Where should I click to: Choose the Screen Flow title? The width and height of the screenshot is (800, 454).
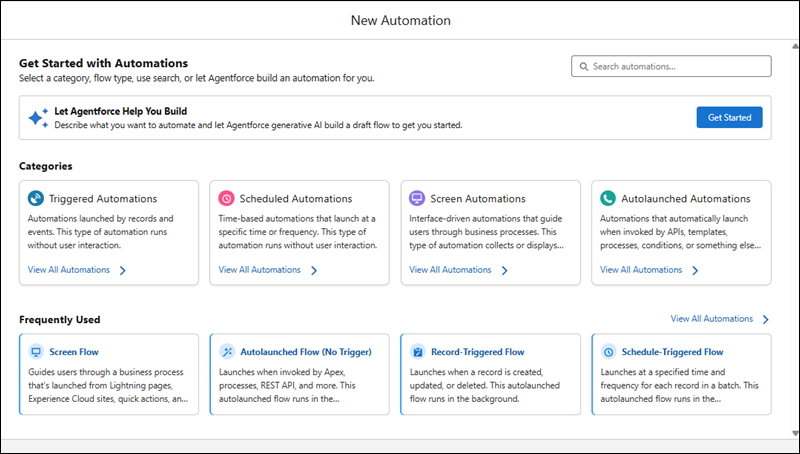74,352
